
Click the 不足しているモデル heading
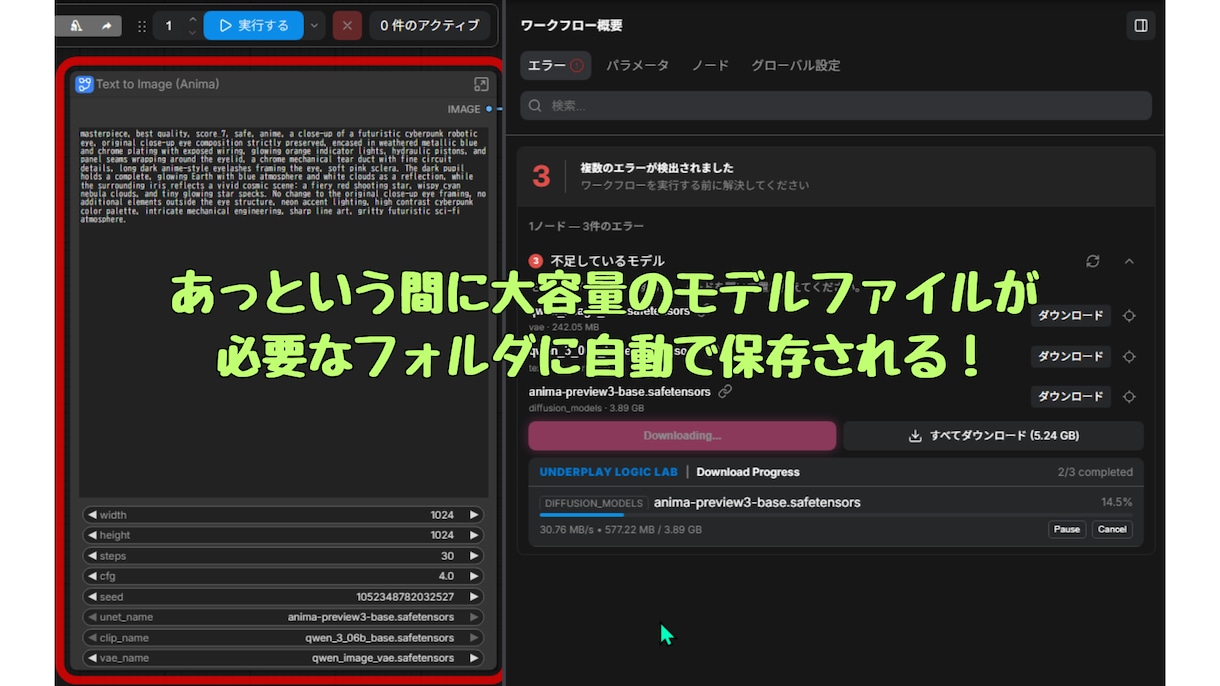[x=607, y=261]
